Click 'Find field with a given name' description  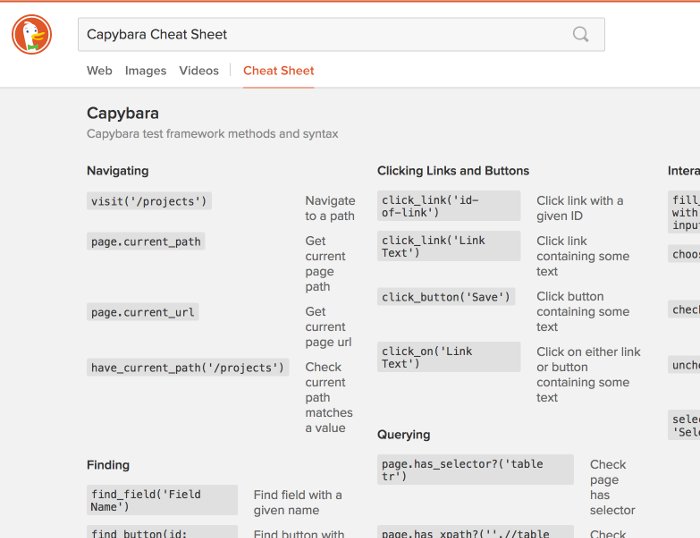(x=298, y=502)
